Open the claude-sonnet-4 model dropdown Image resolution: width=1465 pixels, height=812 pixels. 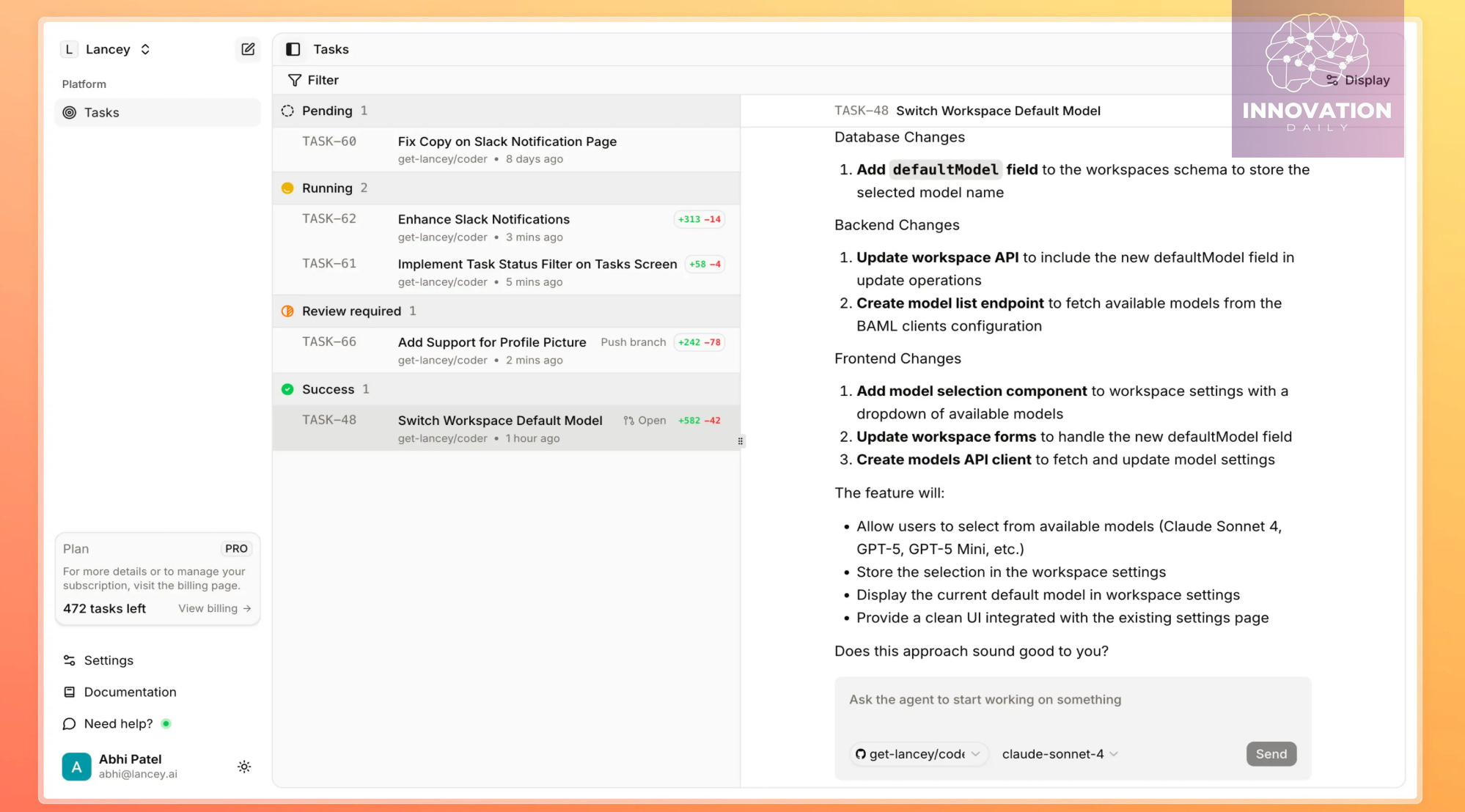pos(1059,754)
